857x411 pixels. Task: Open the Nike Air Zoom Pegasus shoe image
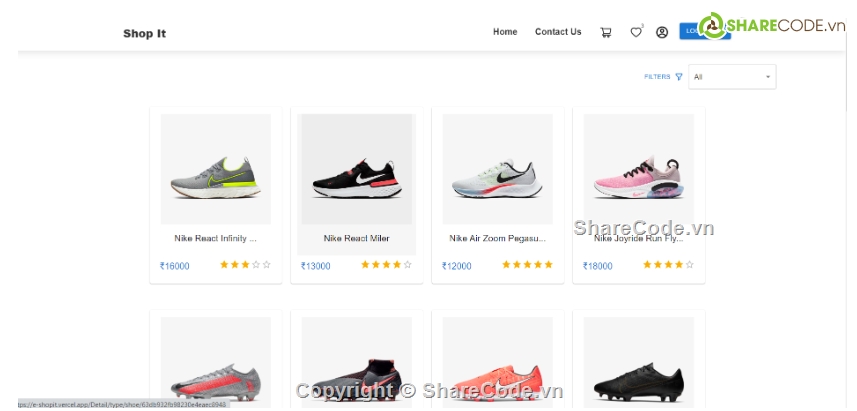coord(498,169)
